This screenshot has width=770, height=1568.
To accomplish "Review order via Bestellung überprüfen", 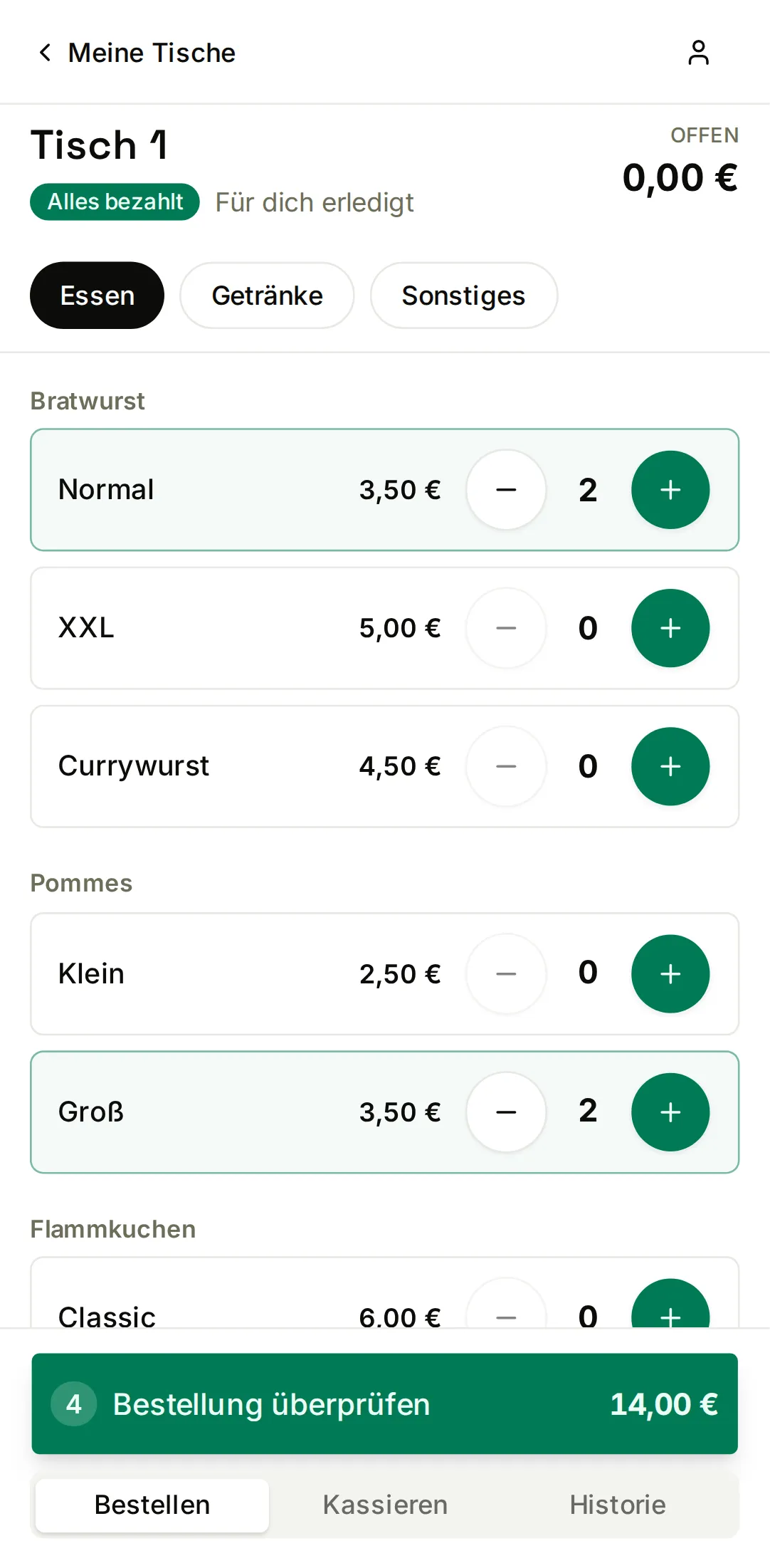I will [385, 1404].
